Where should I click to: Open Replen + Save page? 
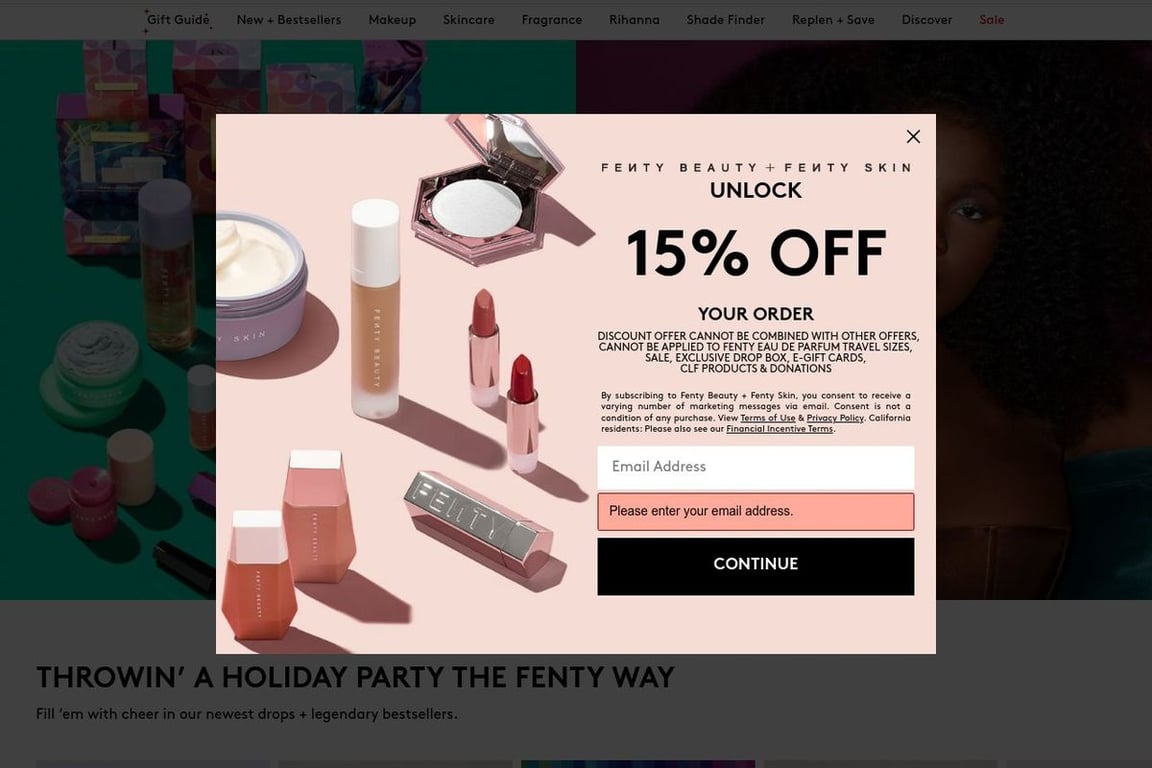pos(833,20)
